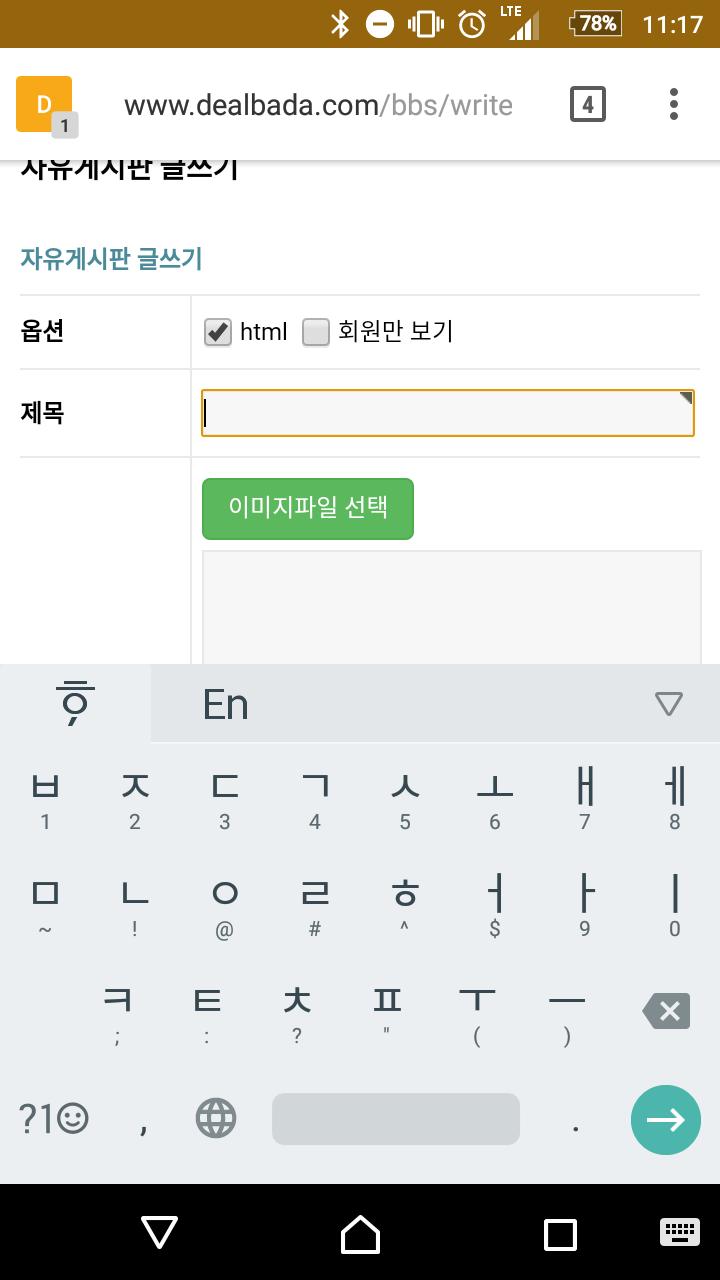Viewport: 720px width, 1280px height.
Task: Open the keyboard switcher icon in navigation bar
Action: 680,1232
